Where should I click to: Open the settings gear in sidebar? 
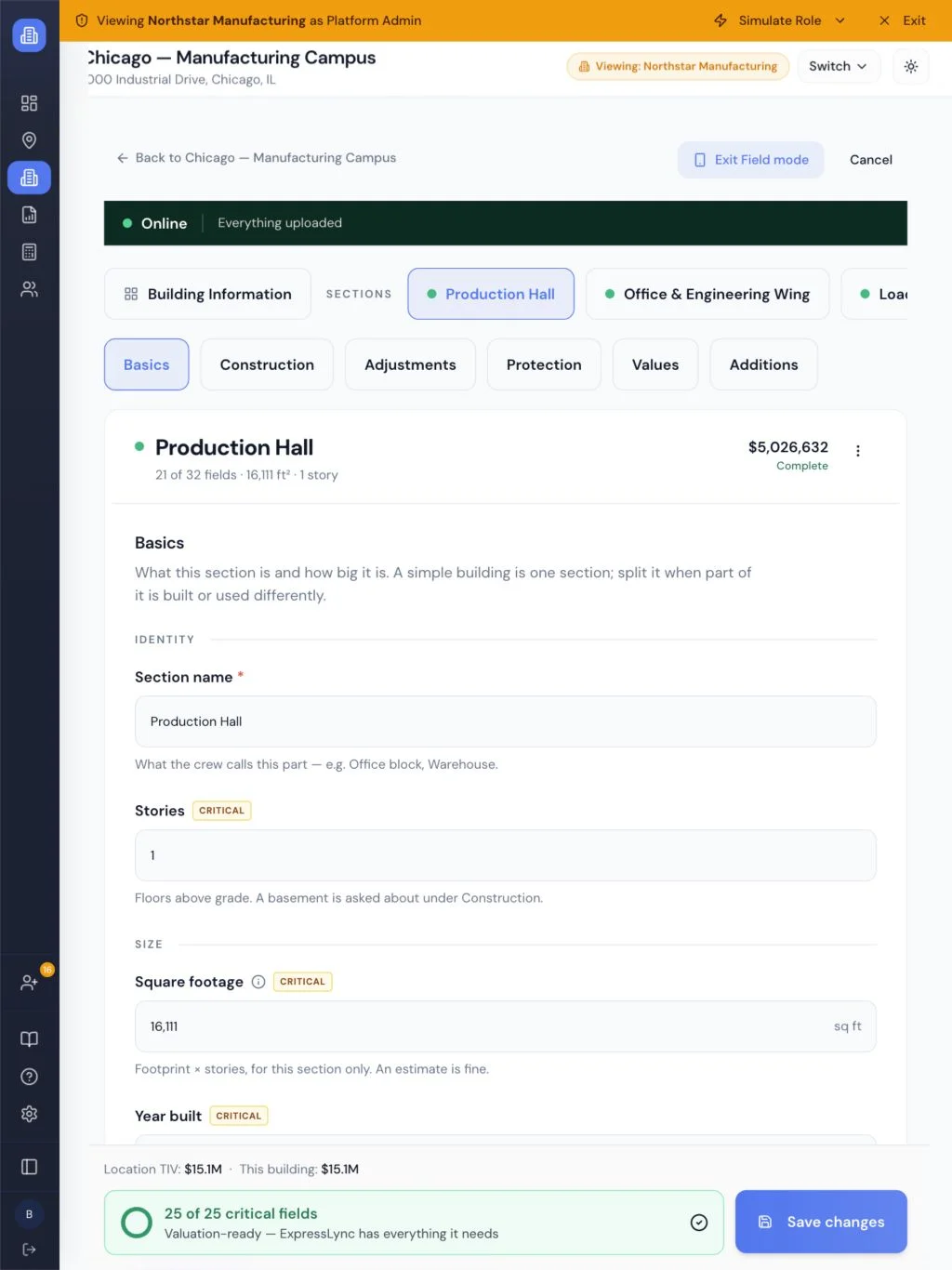pyautogui.click(x=29, y=1114)
